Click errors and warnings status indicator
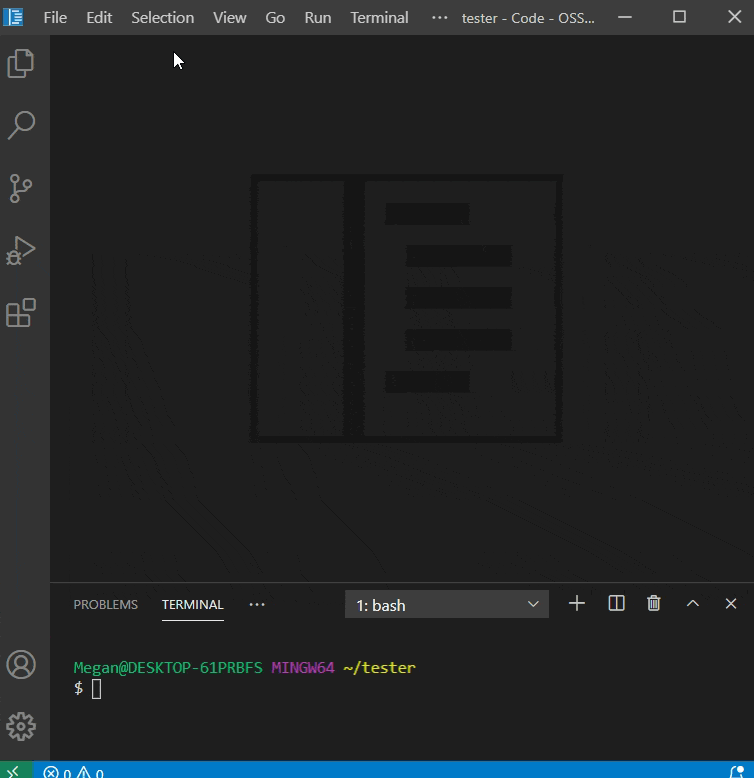Screen dimensions: 754x778 74,771
